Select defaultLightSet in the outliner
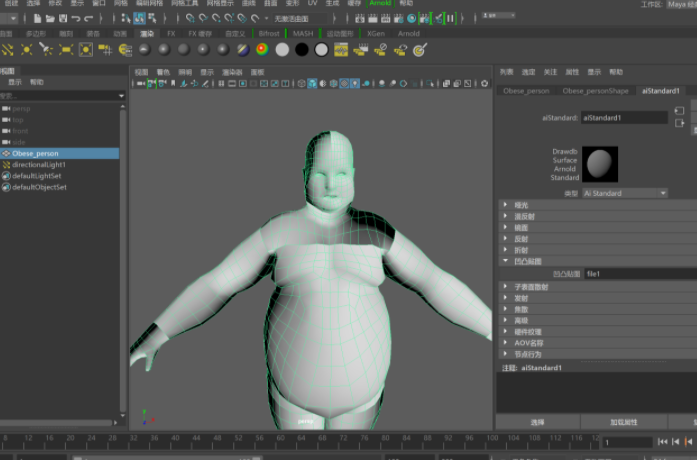 [38, 176]
